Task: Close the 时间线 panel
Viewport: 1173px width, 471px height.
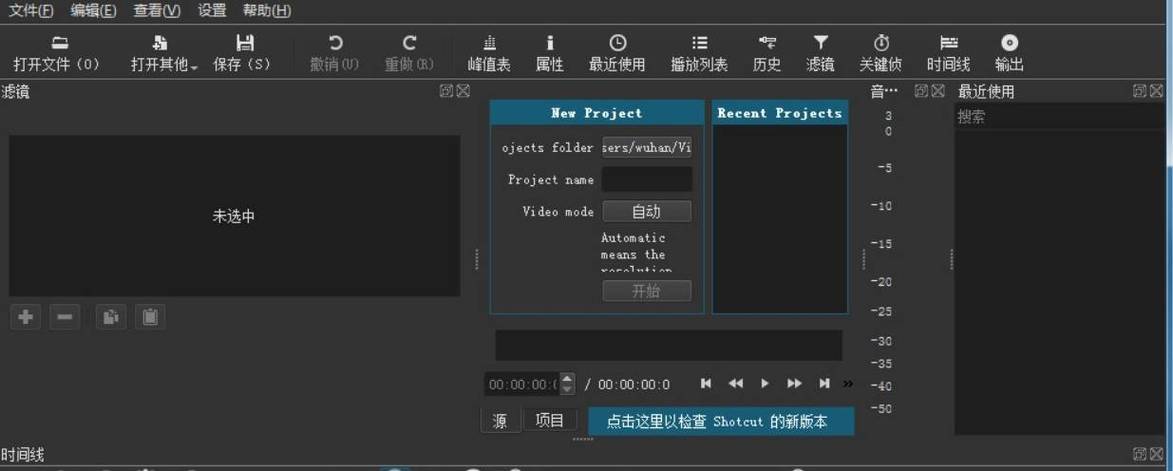Action: pos(1156,454)
